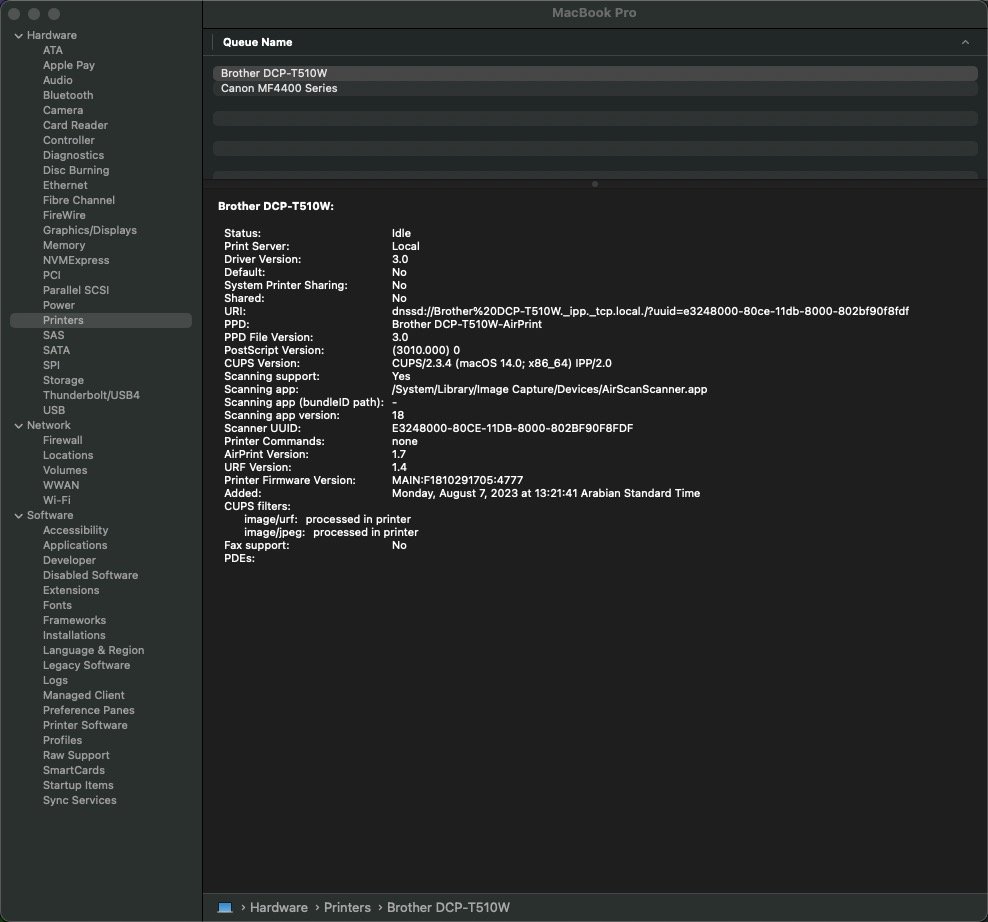Select Apple Pay in the sidebar

pos(69,66)
